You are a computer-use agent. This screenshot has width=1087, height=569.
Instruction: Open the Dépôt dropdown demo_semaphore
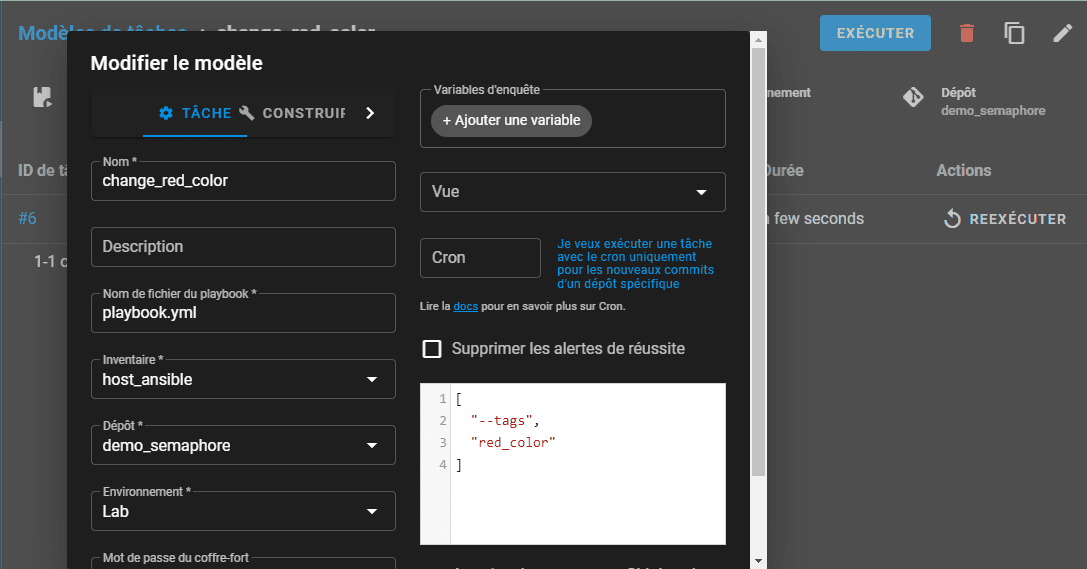pos(243,445)
